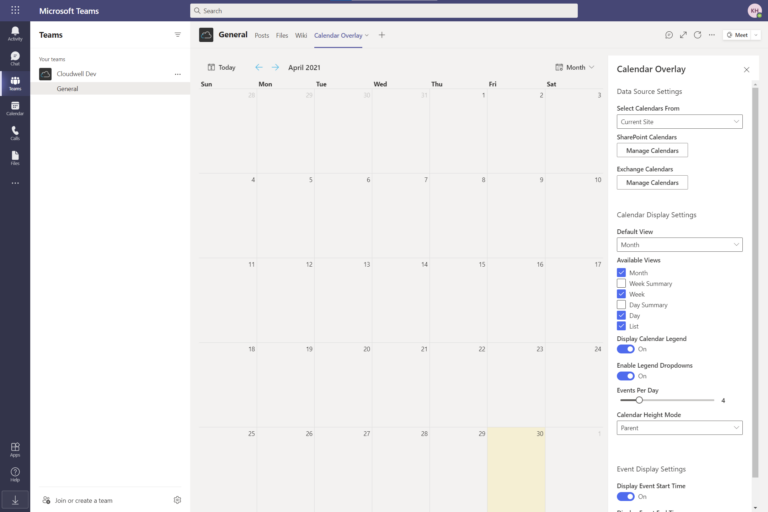Open the Activity feed
This screenshot has height=512, width=768.
click(x=15, y=34)
